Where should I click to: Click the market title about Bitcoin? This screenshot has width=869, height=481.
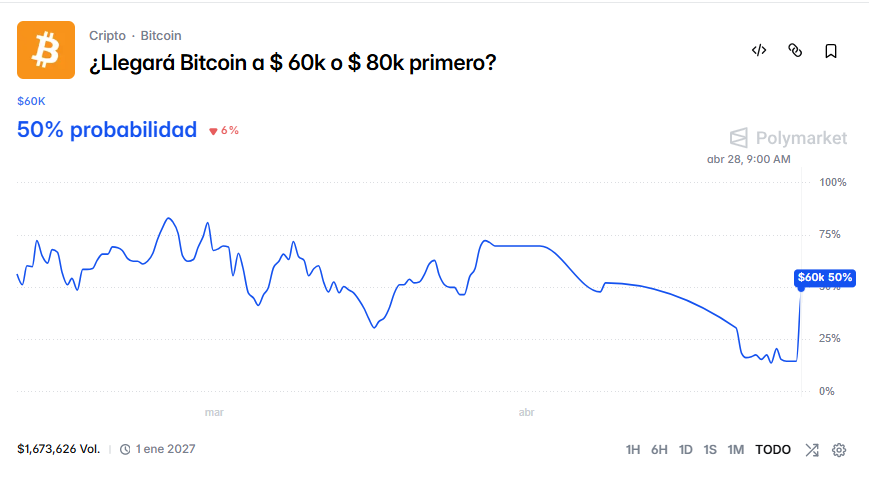point(293,63)
